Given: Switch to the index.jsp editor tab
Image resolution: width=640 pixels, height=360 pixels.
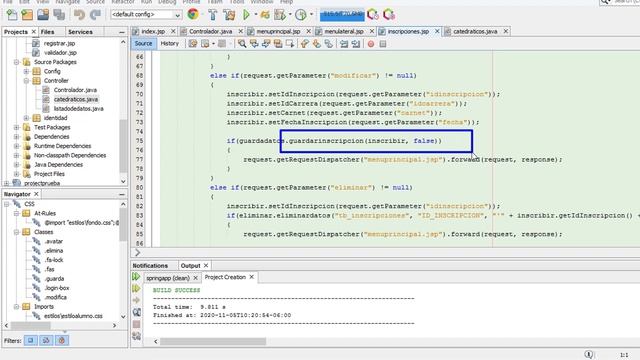Looking at the screenshot, I should pyautogui.click(x=153, y=31).
